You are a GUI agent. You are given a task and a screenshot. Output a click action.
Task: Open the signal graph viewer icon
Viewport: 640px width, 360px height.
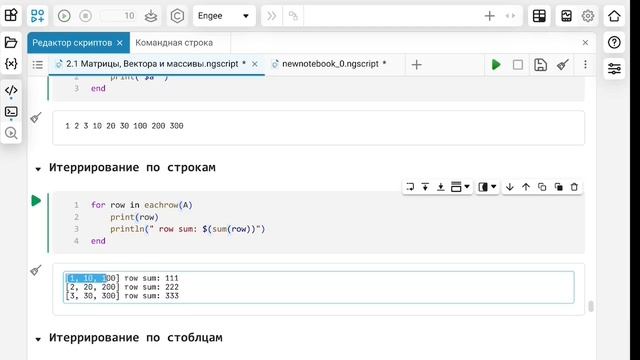click(x=567, y=16)
